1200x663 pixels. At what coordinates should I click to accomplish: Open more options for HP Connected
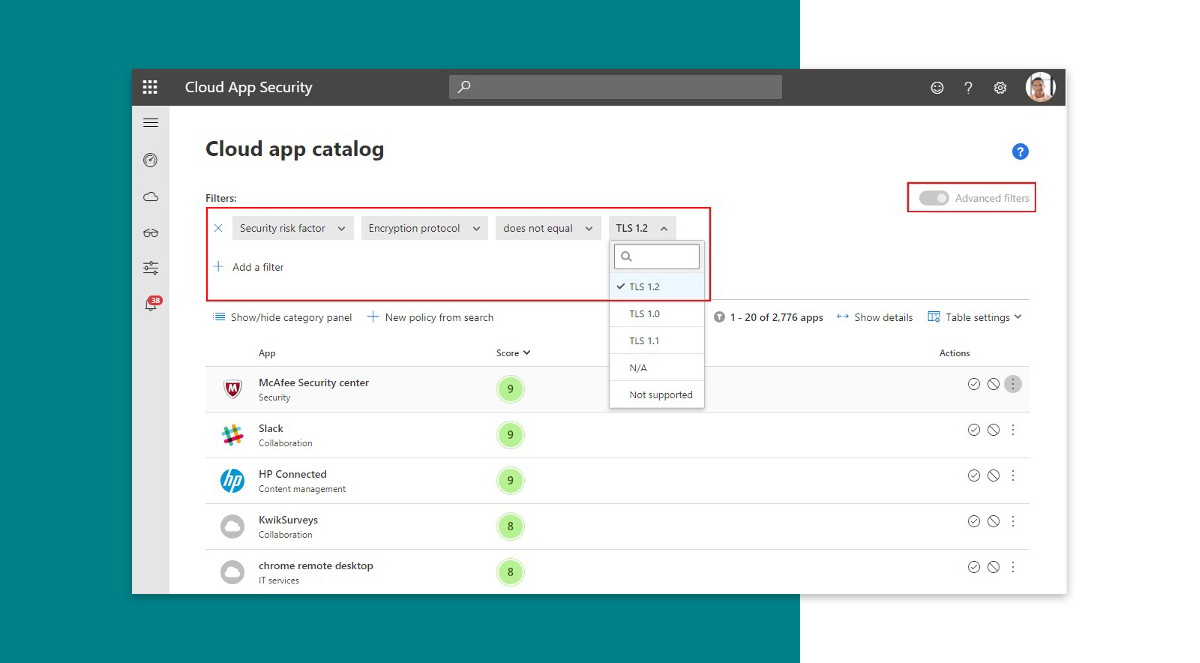[x=1013, y=476]
